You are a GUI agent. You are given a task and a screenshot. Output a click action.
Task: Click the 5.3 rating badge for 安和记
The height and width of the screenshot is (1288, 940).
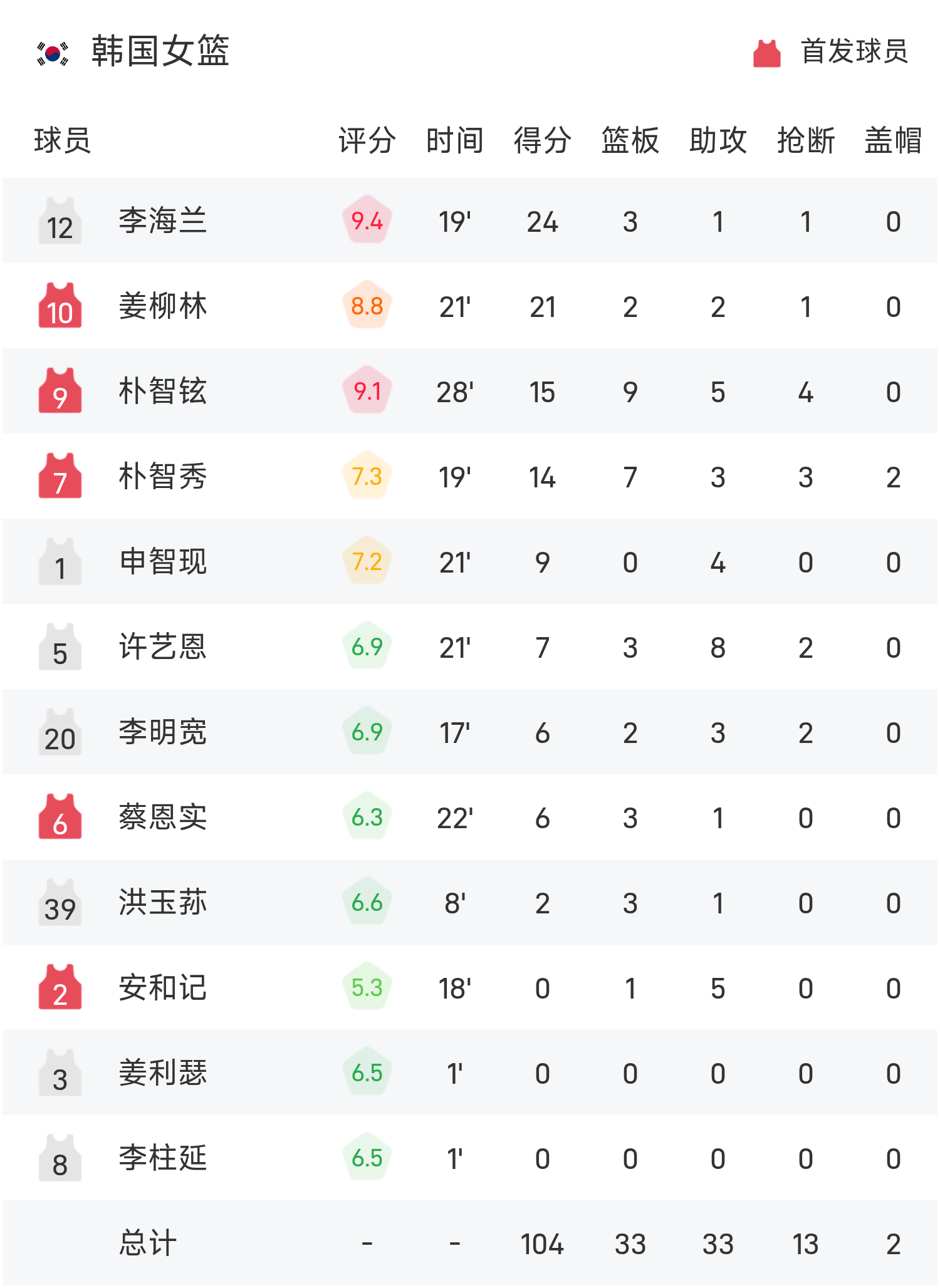click(x=367, y=987)
